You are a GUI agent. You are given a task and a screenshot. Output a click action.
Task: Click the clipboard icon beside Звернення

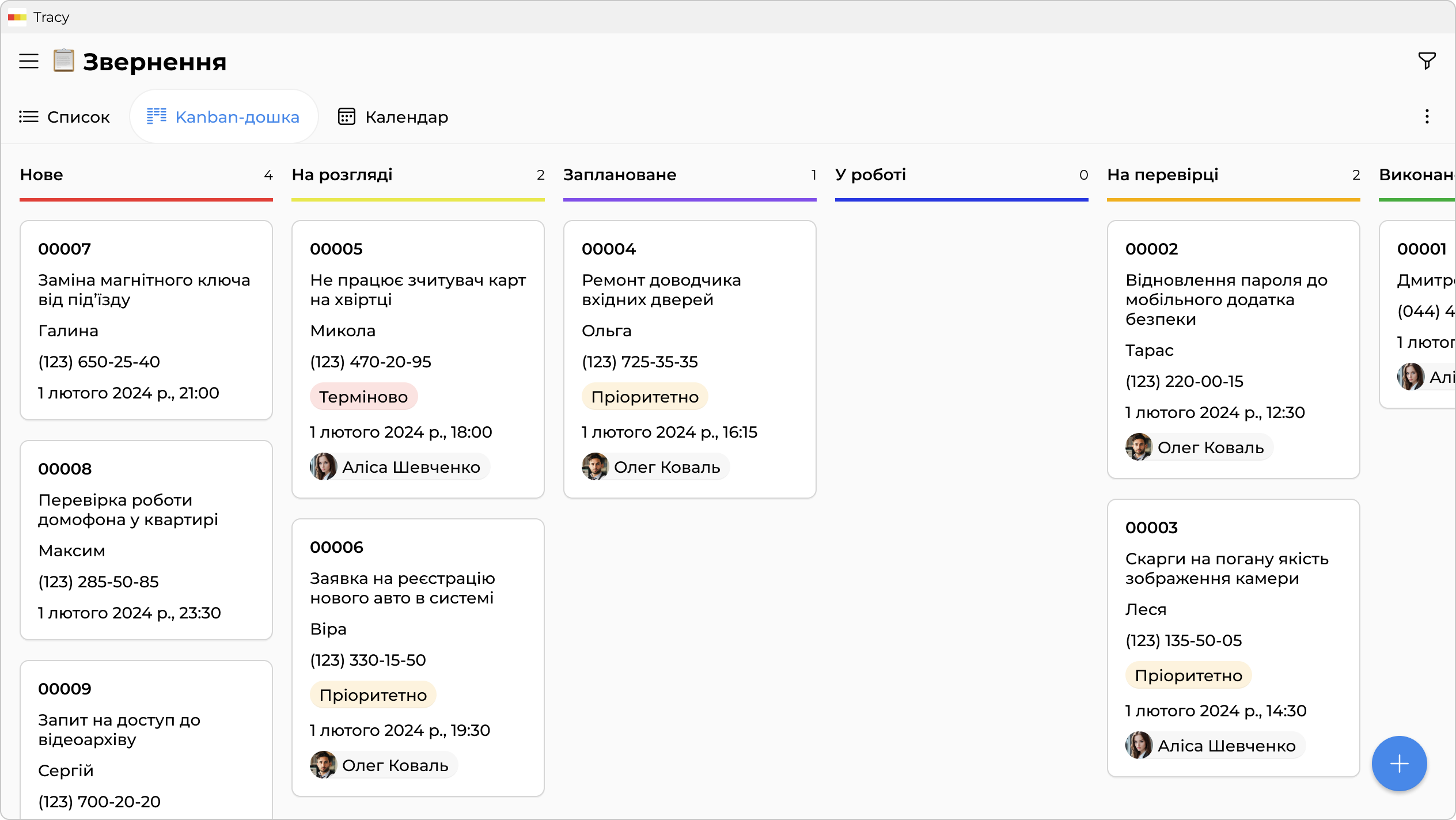click(63, 61)
